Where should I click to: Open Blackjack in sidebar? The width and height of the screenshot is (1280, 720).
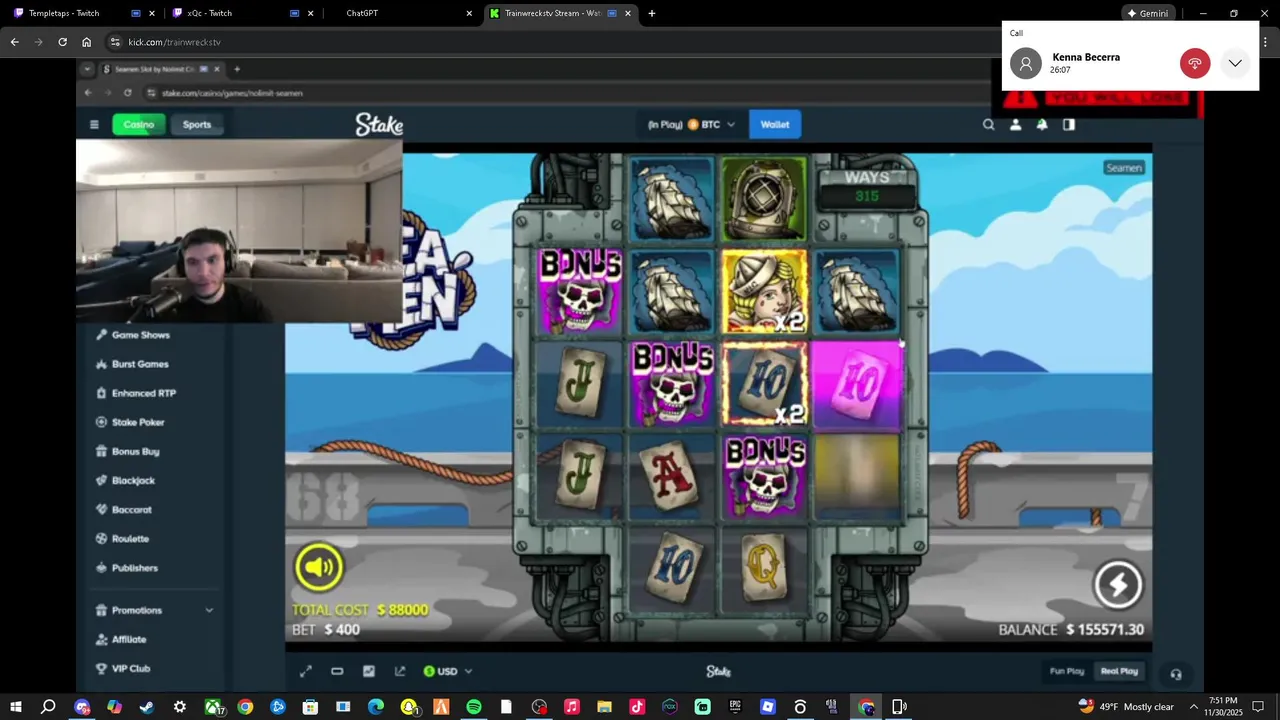[x=133, y=481]
